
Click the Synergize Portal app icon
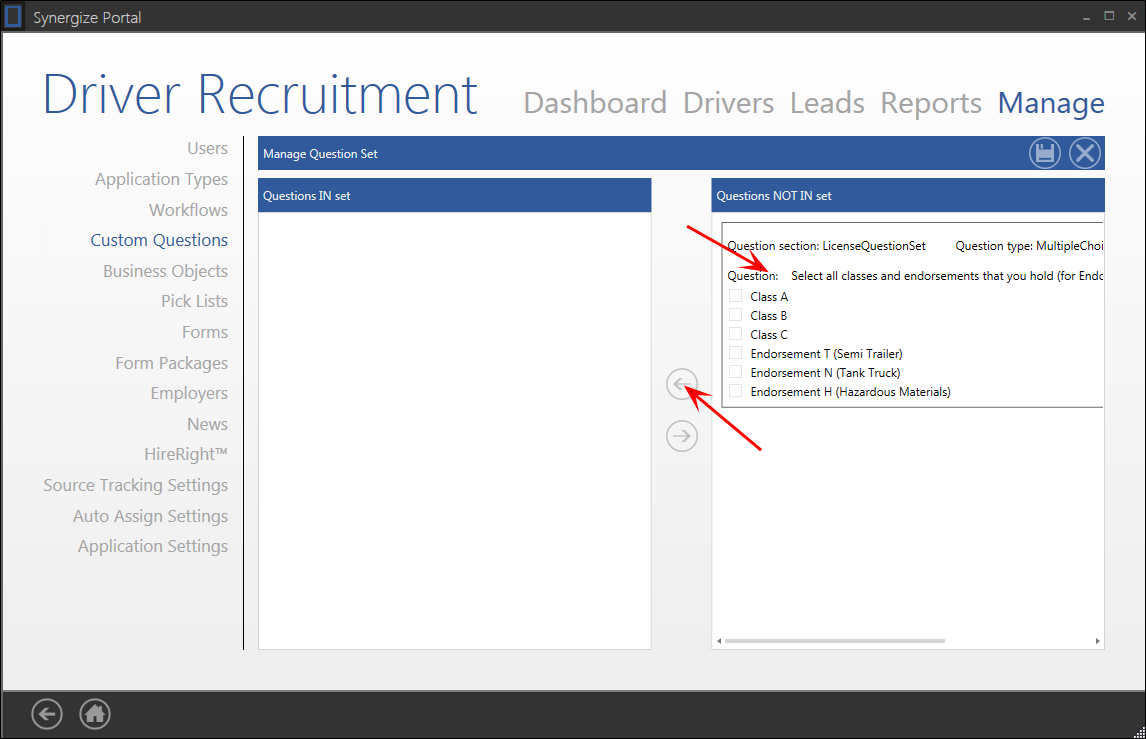[x=14, y=17]
